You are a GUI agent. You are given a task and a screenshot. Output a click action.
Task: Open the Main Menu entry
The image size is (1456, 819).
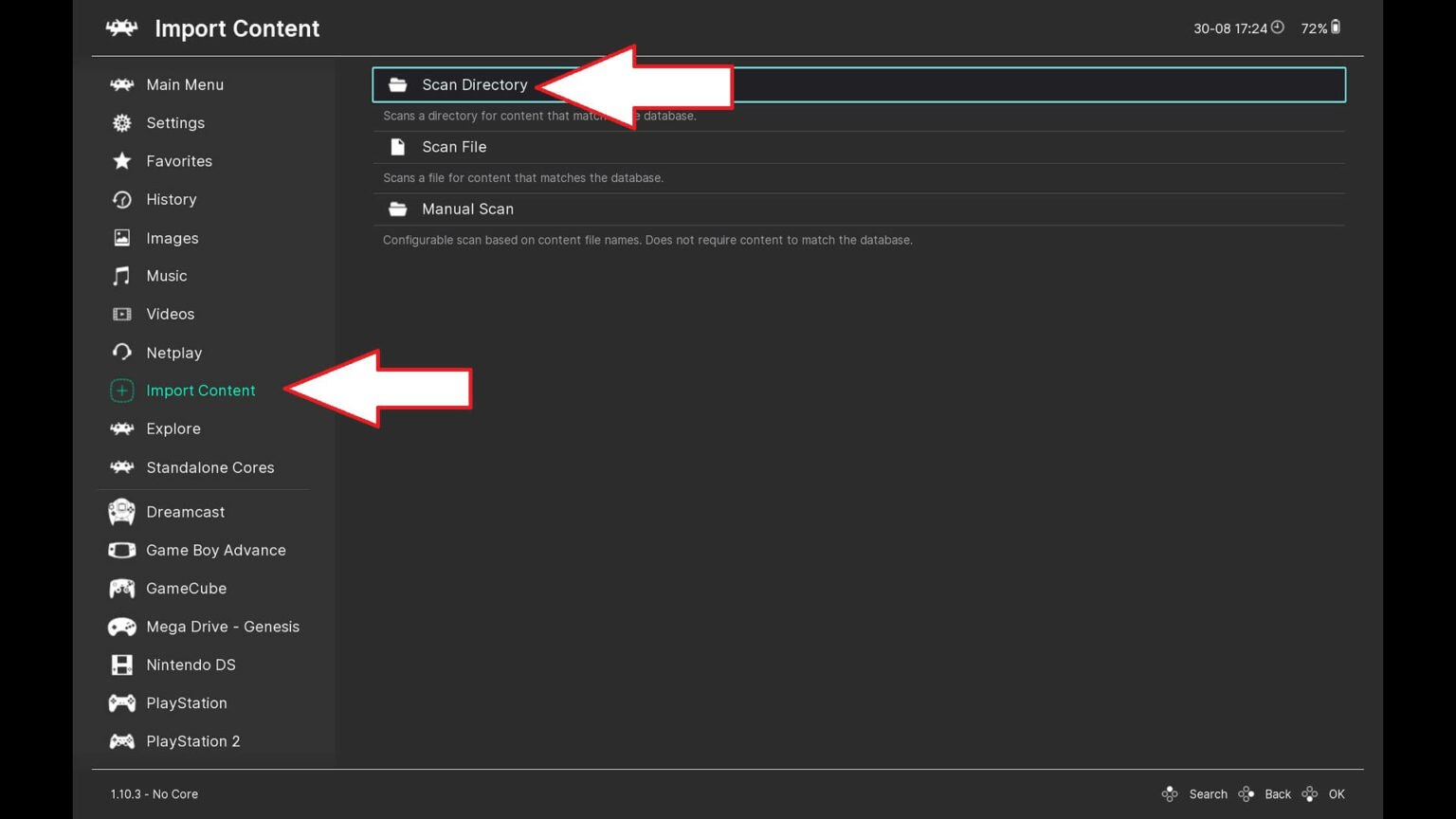point(185,84)
